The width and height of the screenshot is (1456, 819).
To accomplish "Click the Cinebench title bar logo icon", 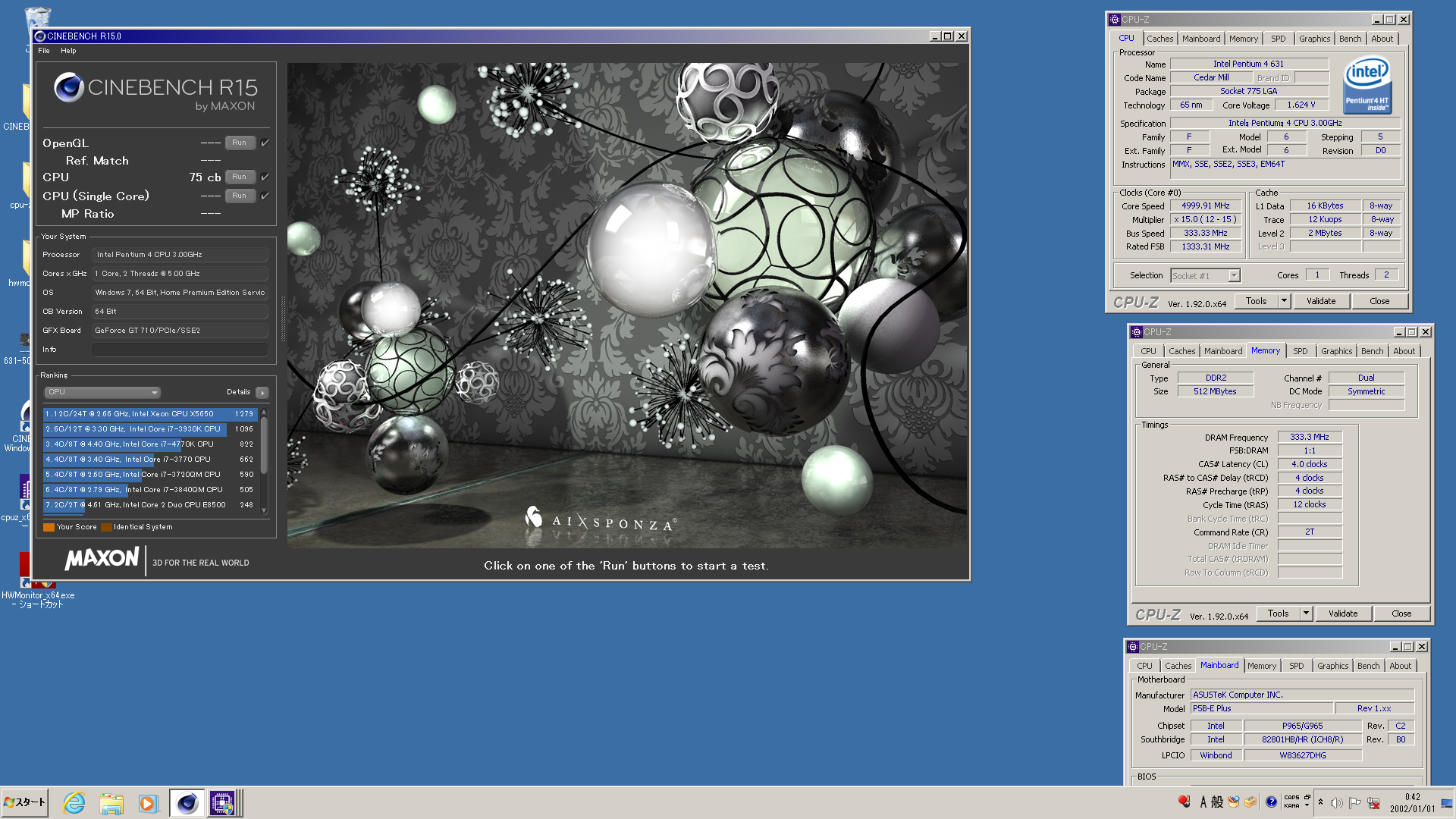I will point(40,36).
